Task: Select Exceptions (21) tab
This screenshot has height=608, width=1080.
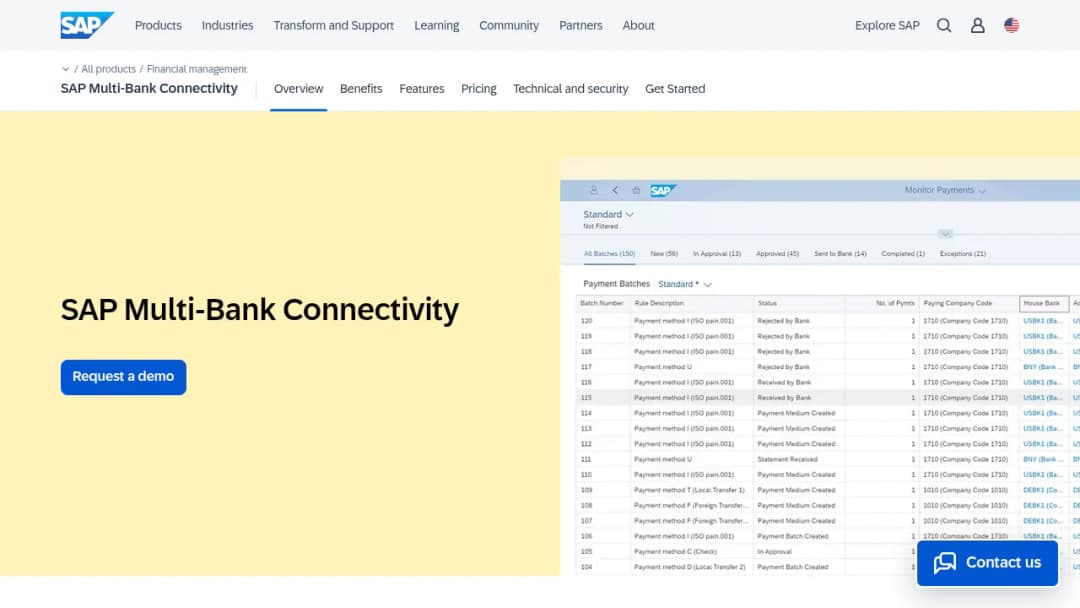Action: point(963,253)
